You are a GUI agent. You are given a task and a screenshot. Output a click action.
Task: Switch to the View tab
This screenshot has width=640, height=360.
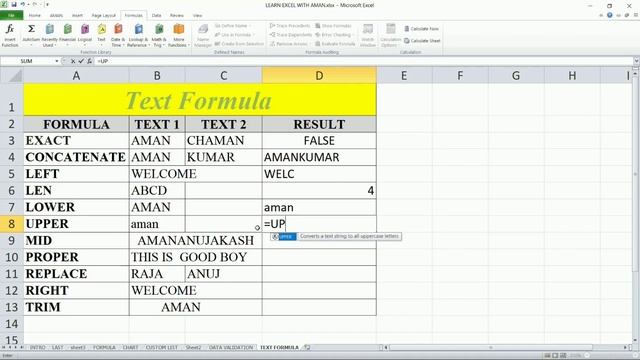(x=198, y=15)
